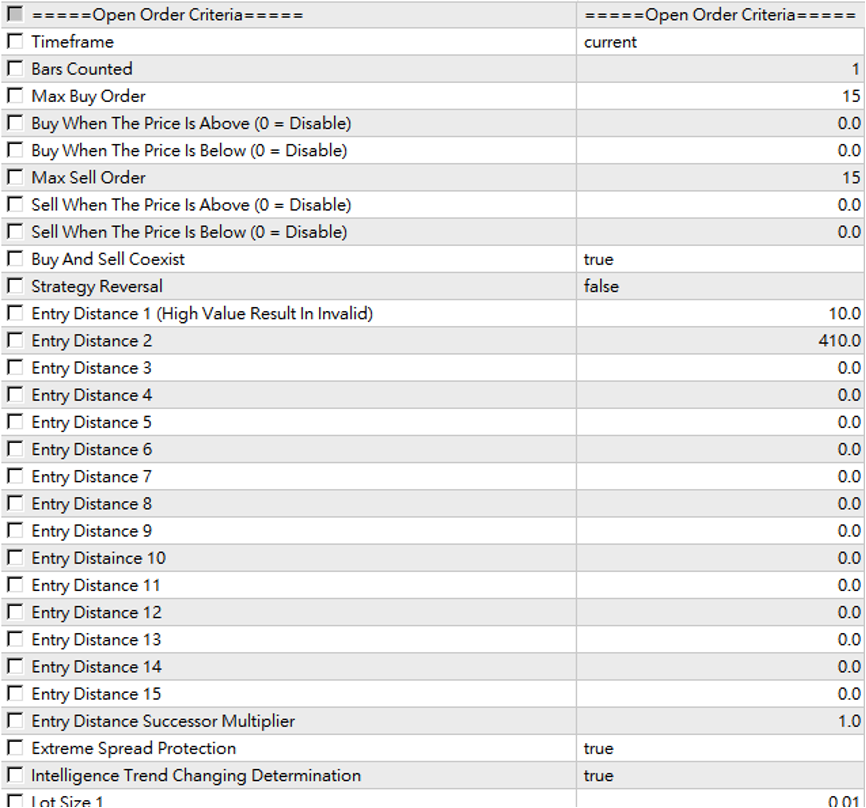Check the Extreme Spread Protection box
Image resolution: width=866 pixels, height=808 pixels.
tap(15, 749)
